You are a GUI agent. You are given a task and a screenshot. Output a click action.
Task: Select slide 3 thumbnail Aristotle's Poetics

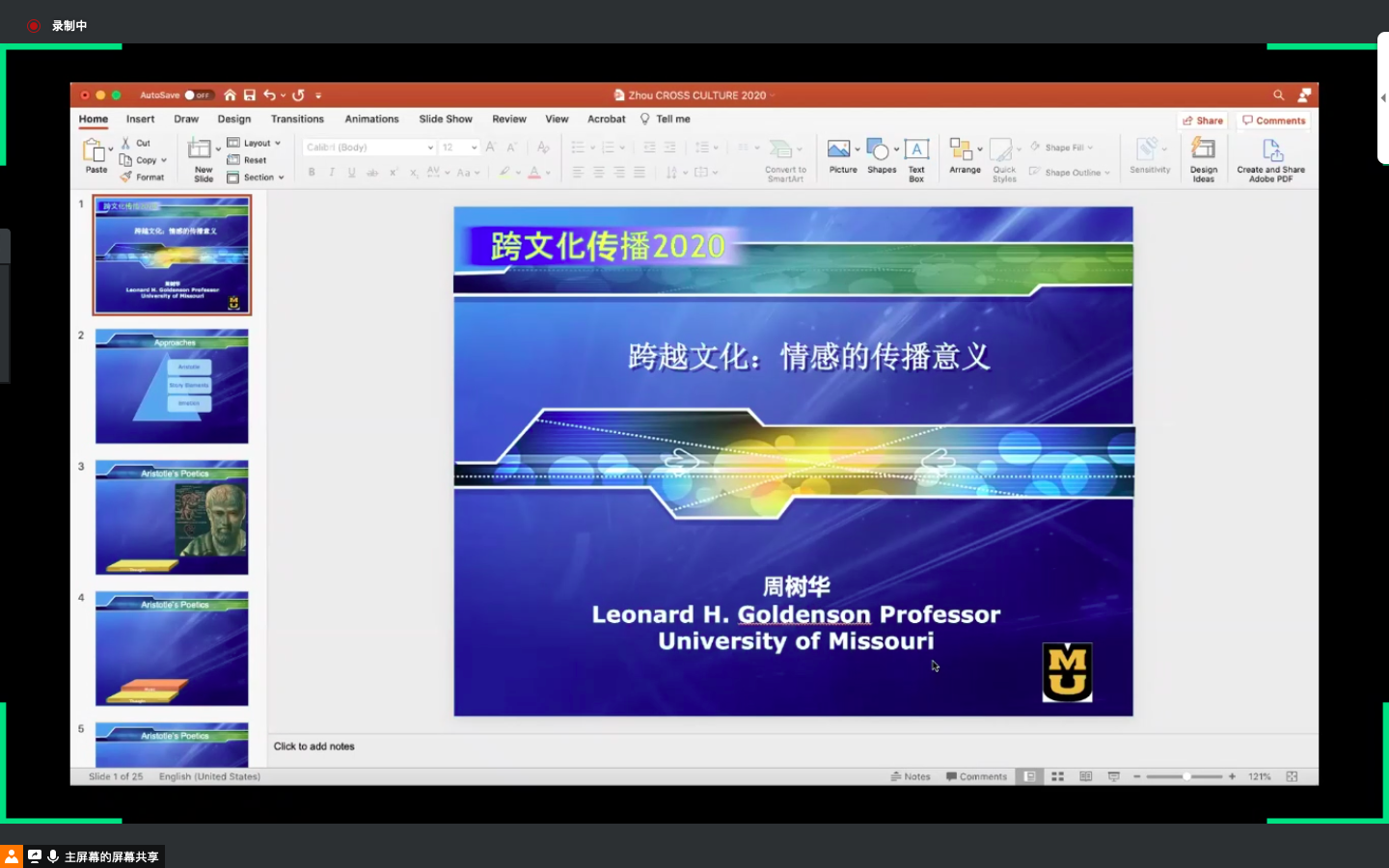172,518
